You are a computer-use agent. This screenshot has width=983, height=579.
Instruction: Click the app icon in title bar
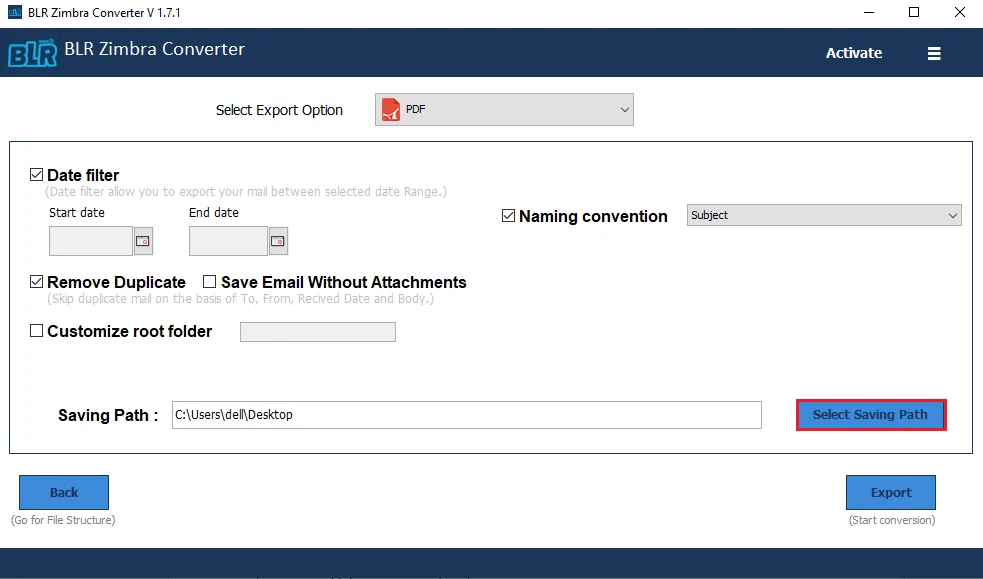coord(13,13)
